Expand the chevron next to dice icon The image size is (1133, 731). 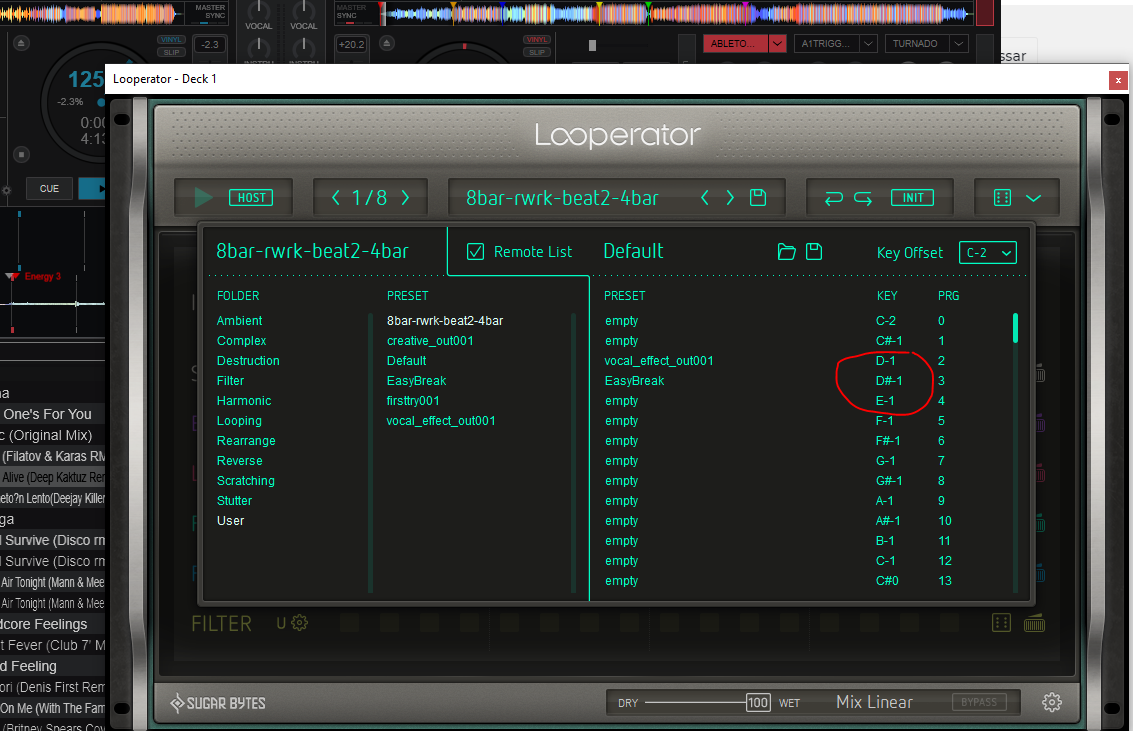click(x=1033, y=198)
